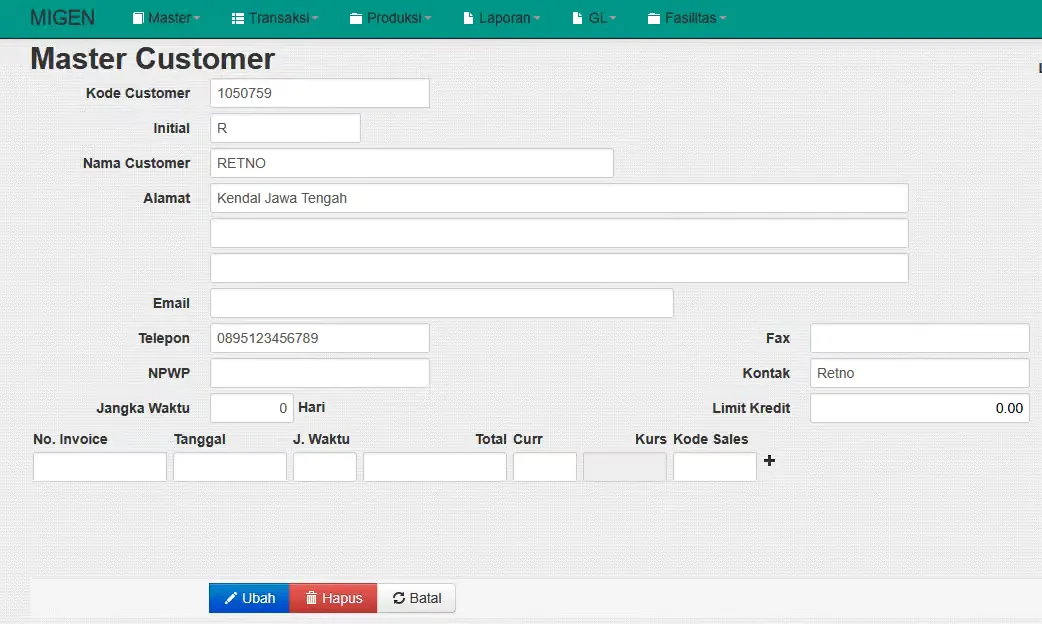The image size is (1042, 624).
Task: Expand the Produksi dropdown caret
Action: point(427,19)
